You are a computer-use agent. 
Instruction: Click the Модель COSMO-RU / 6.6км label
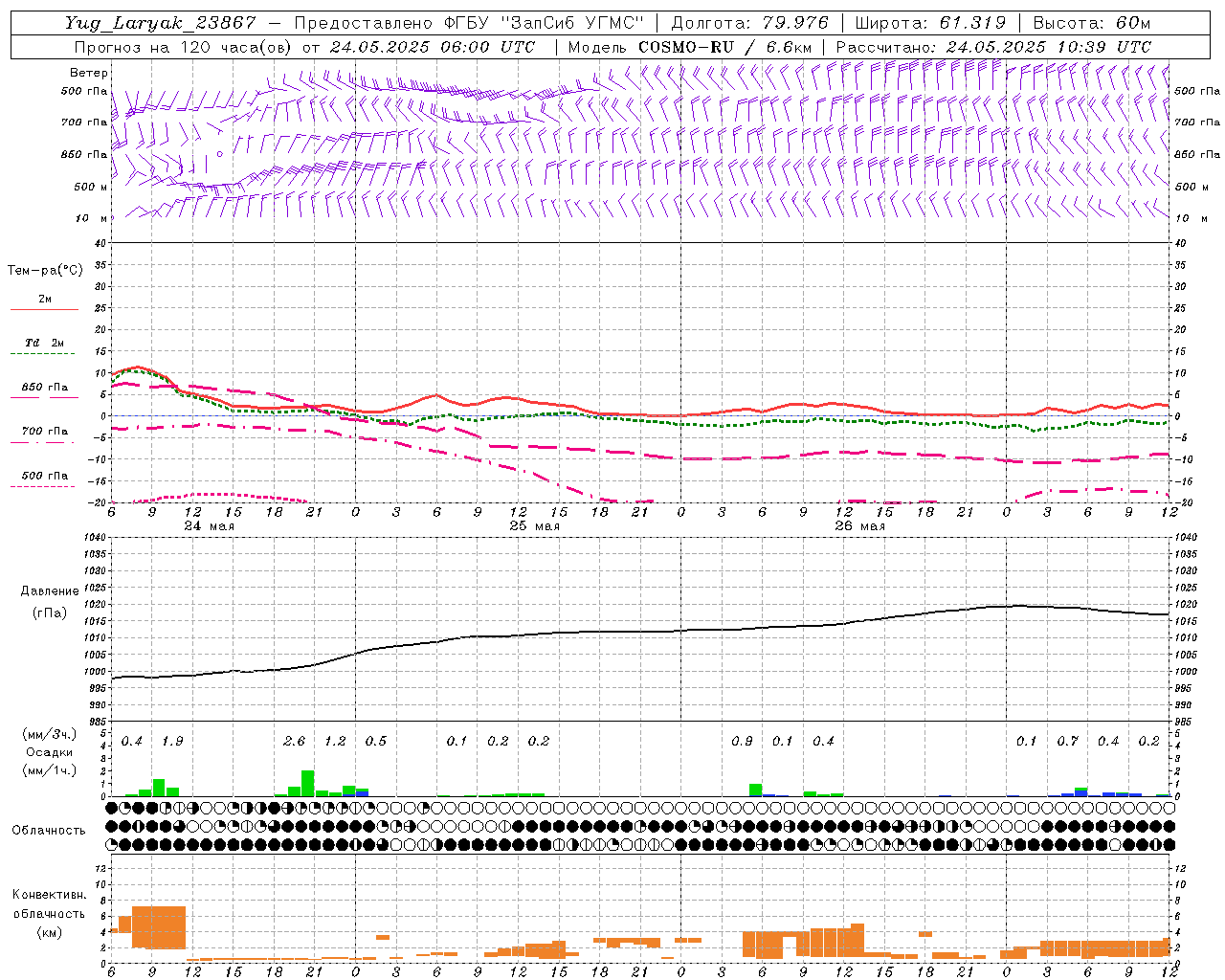[690, 47]
